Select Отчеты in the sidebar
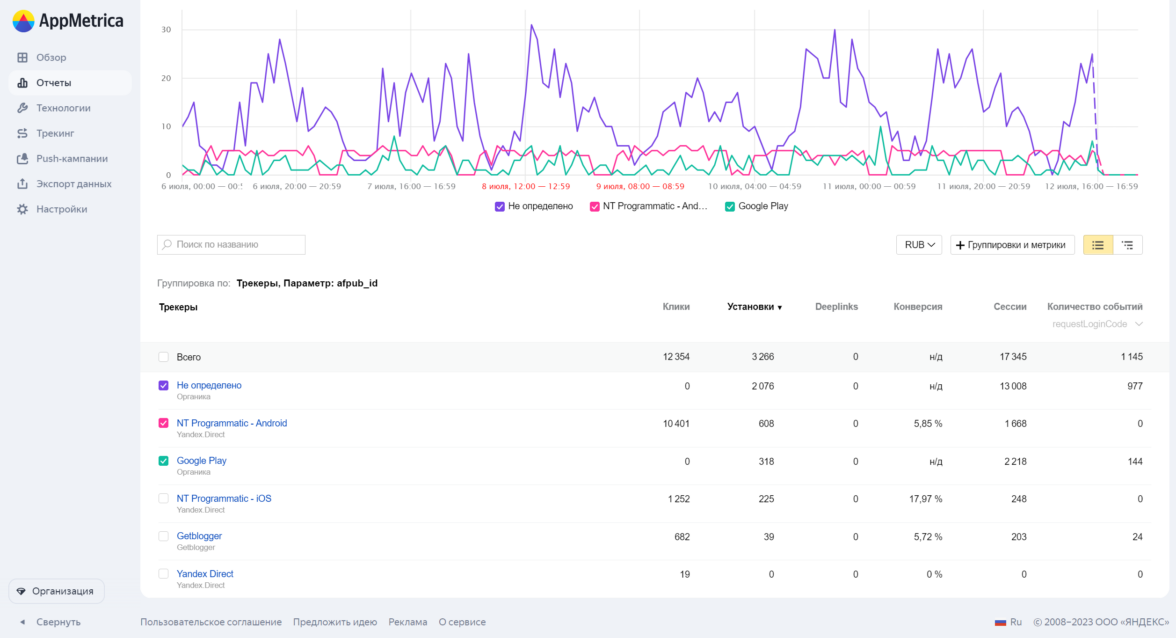Image resolution: width=1176 pixels, height=638 pixels. tap(53, 83)
